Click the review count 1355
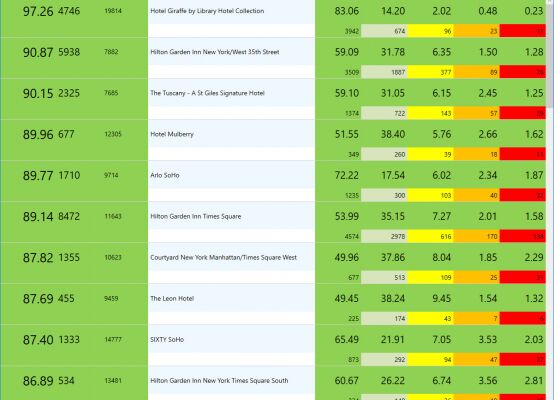Screen dimensions: 554x400 coord(69,257)
